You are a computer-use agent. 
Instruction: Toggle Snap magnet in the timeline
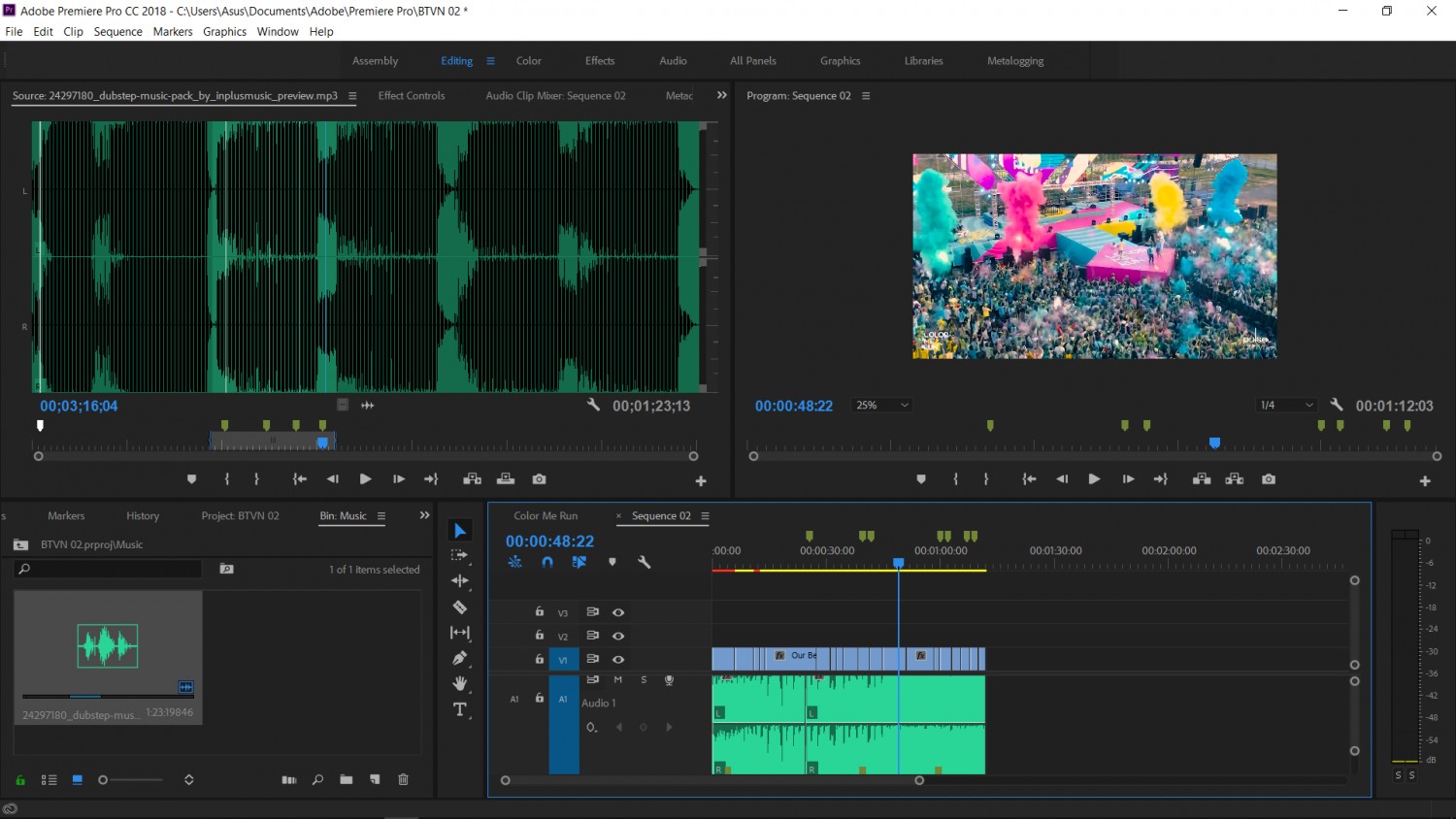click(x=547, y=562)
